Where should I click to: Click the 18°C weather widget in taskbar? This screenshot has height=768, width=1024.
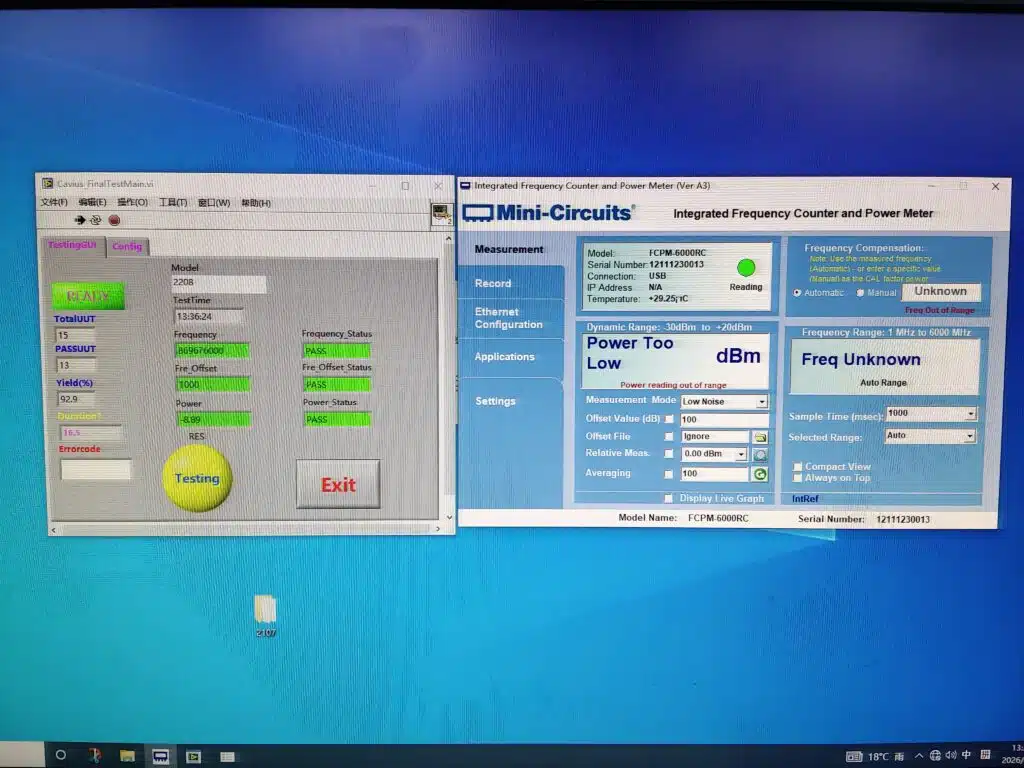tap(875, 756)
